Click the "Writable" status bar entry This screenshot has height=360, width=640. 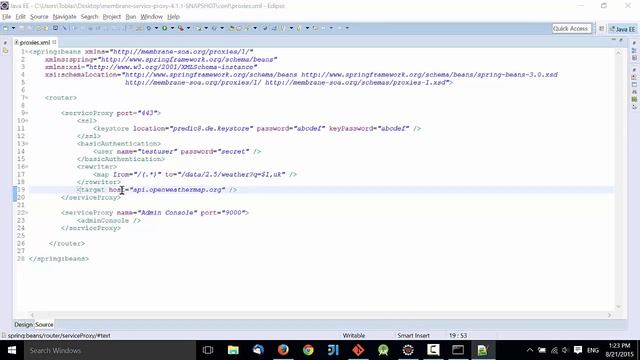[354, 336]
